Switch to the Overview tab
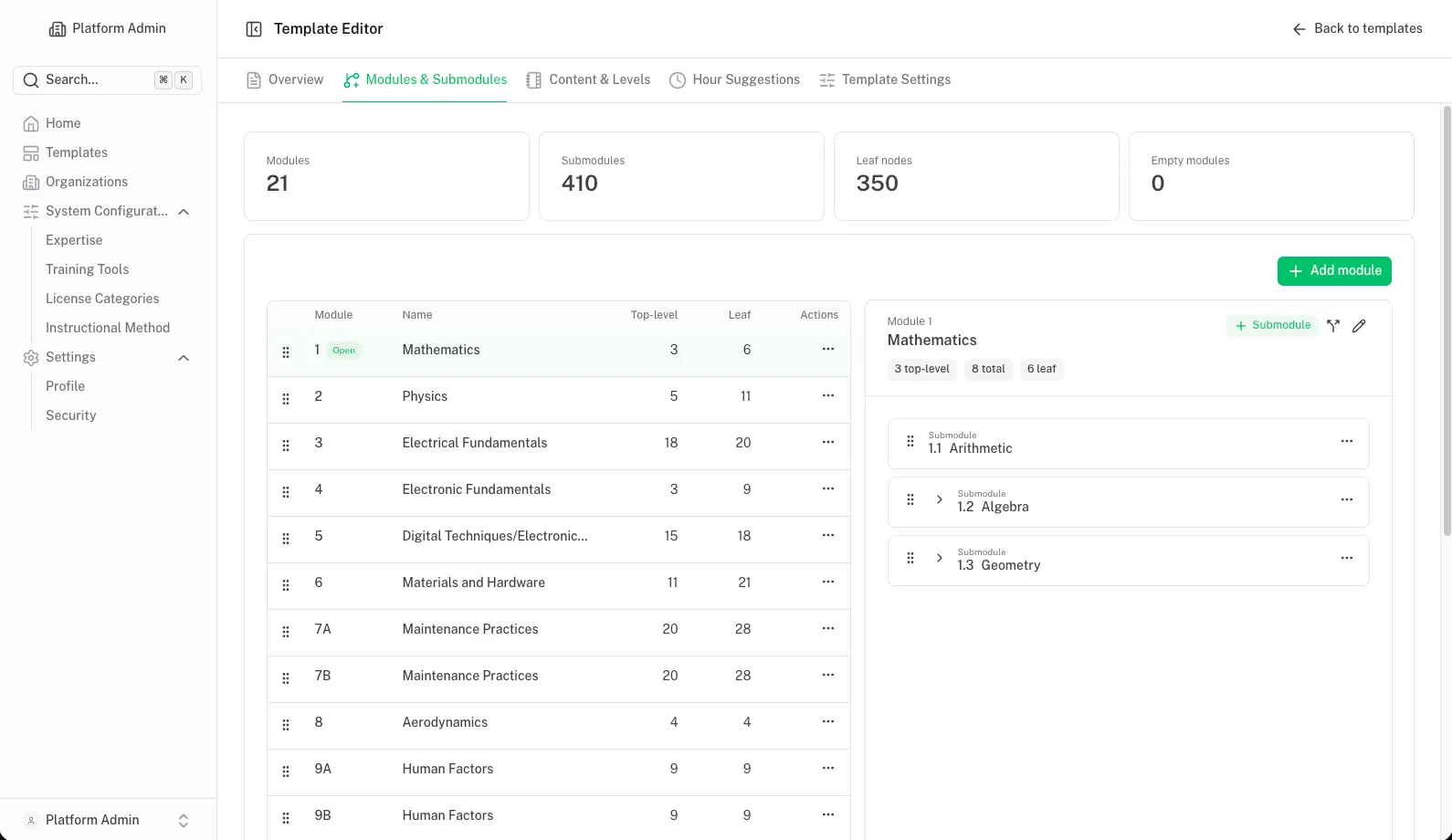 click(285, 80)
